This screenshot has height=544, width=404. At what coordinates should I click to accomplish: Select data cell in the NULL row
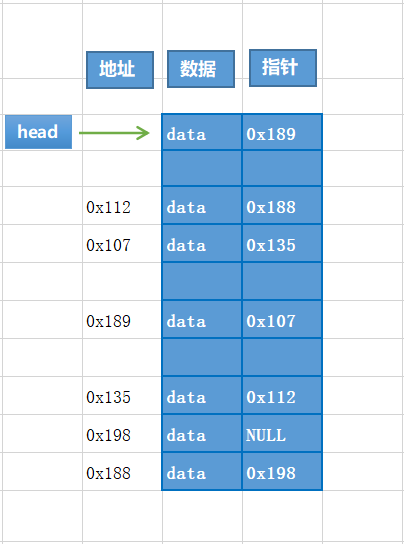coord(202,433)
